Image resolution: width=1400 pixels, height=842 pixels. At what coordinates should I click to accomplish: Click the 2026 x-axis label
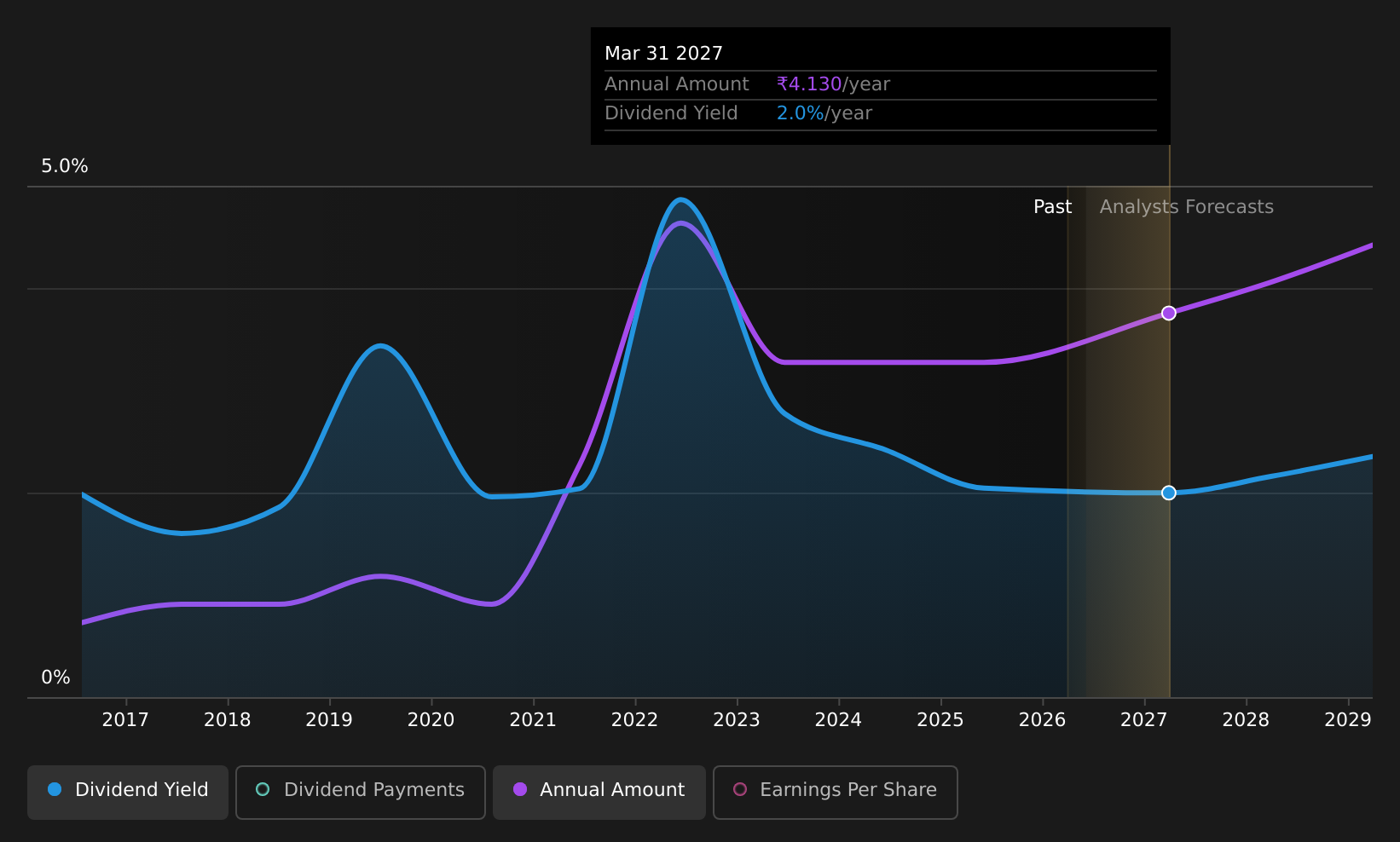[x=1043, y=720]
